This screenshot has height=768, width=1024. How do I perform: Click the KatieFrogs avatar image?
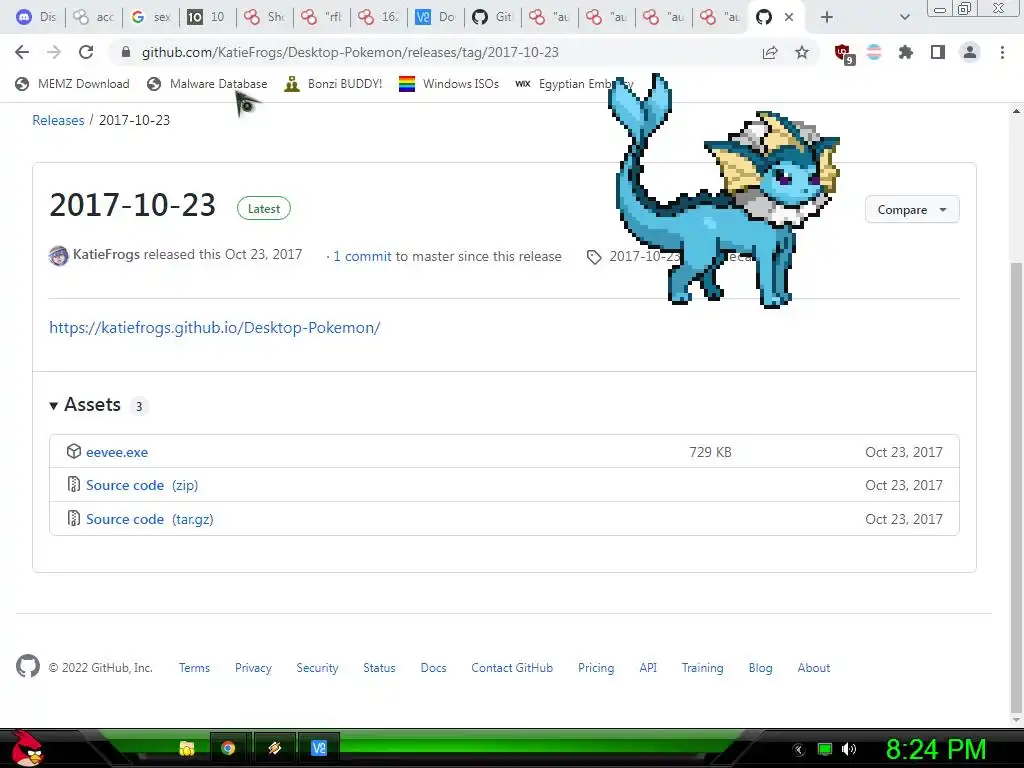(59, 255)
